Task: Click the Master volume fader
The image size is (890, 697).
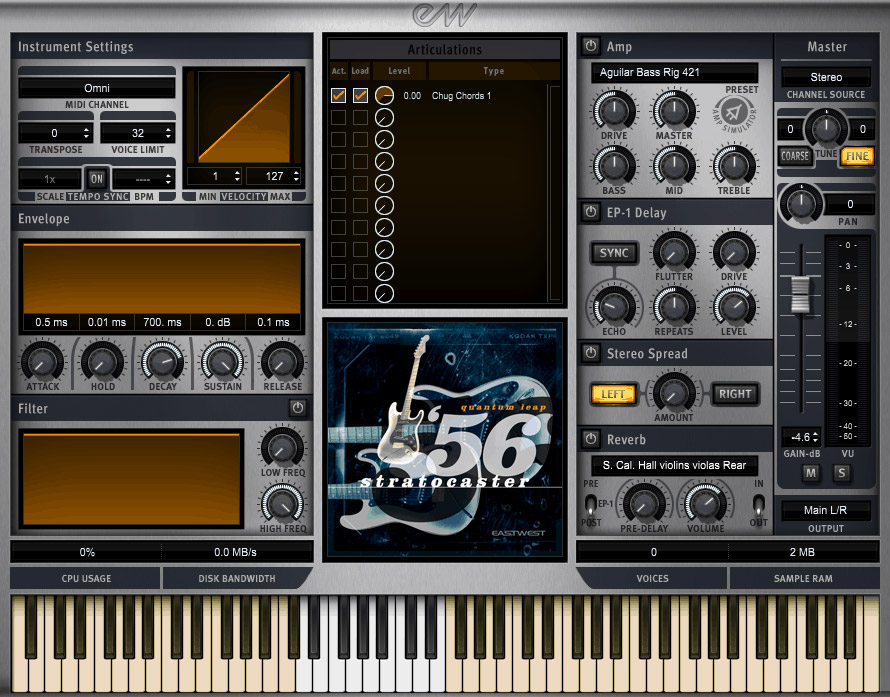Action: coord(799,293)
